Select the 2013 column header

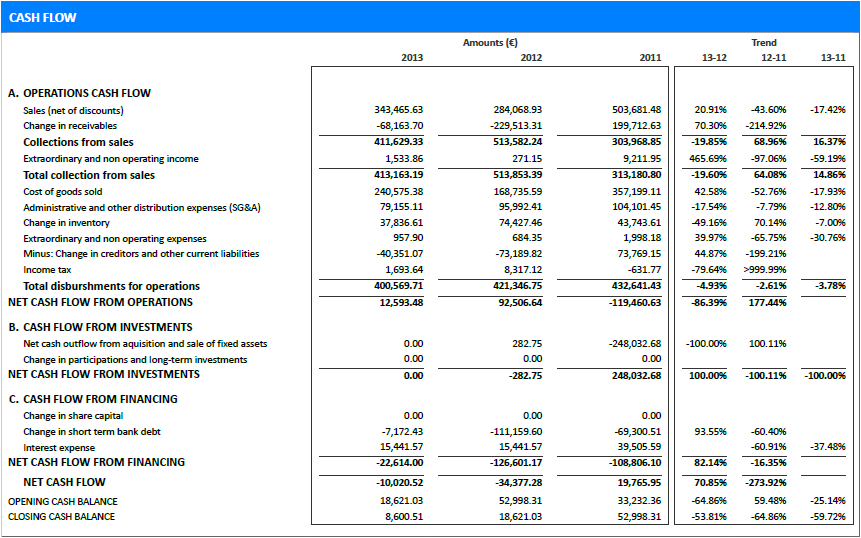[411, 58]
